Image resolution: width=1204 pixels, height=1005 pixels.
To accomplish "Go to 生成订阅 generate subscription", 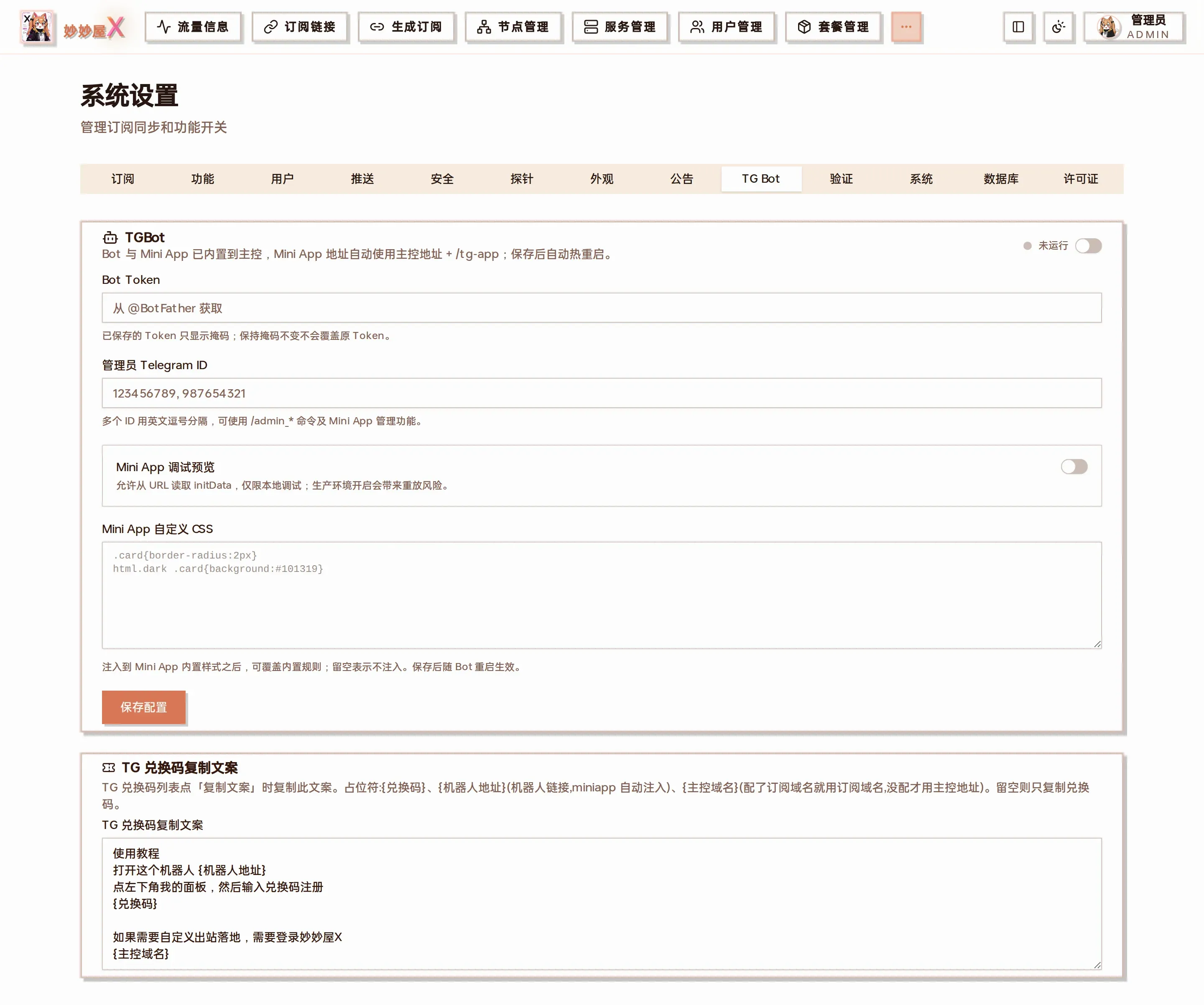I will click(406, 26).
